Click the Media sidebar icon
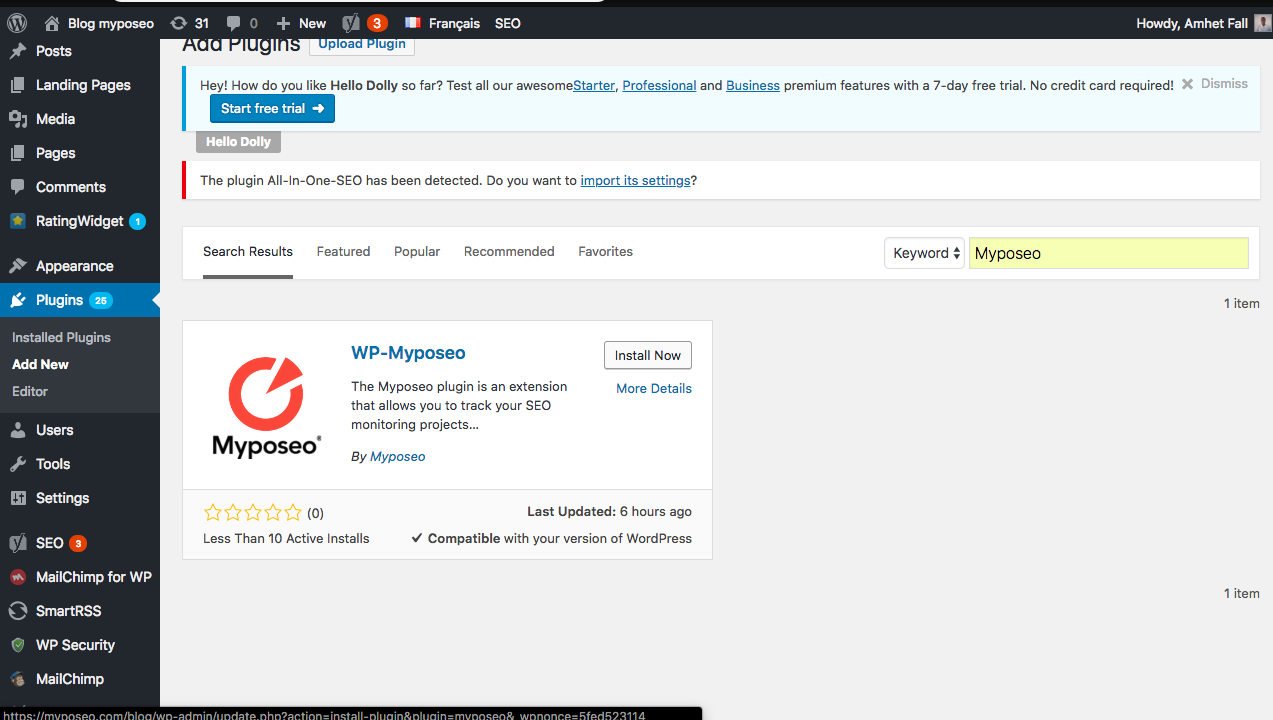This screenshot has width=1273, height=720. 18,119
